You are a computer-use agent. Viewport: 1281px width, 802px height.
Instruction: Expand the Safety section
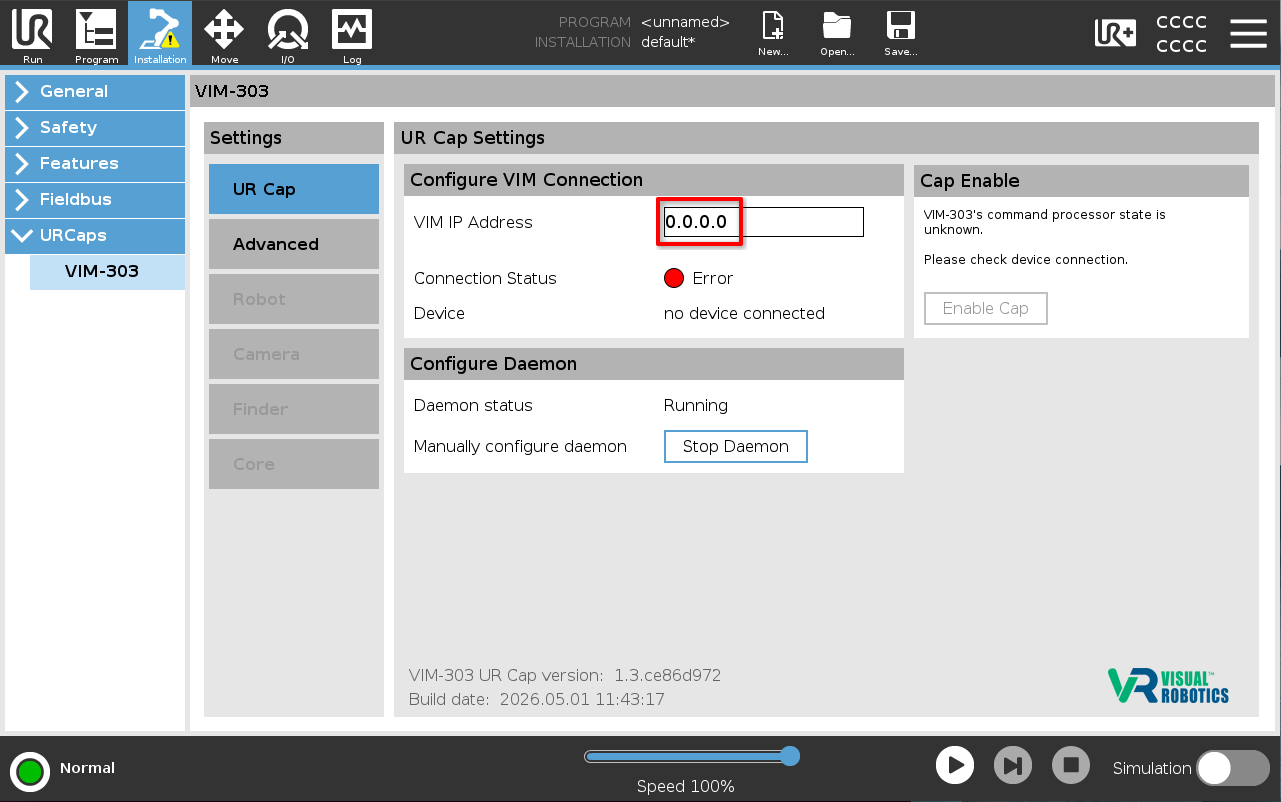pyautogui.click(x=95, y=127)
